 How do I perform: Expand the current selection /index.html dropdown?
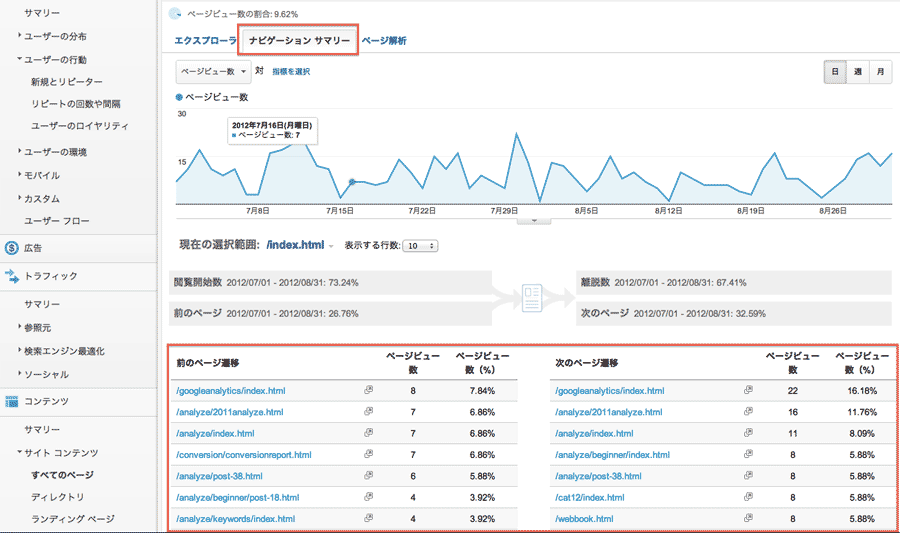click(x=331, y=246)
